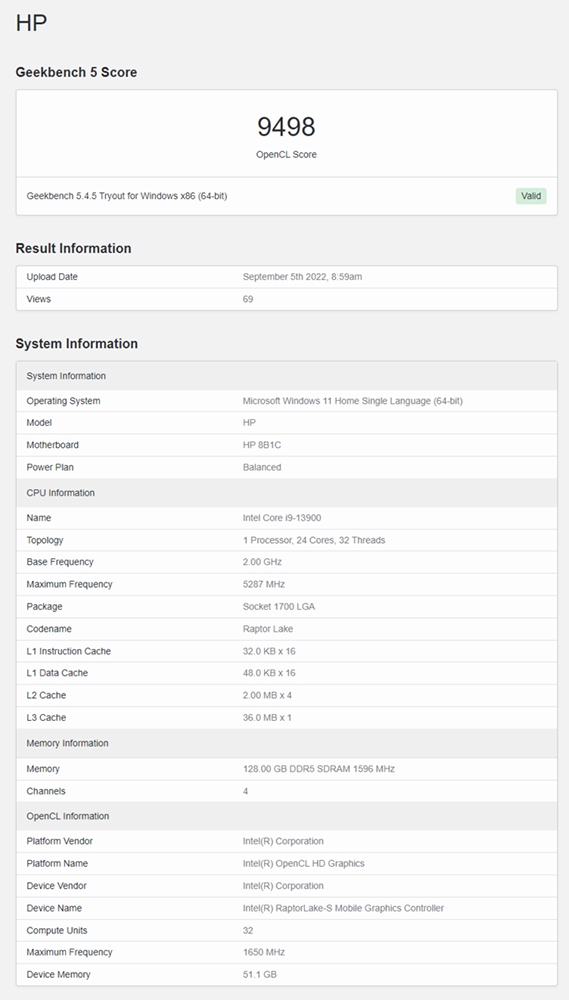The width and height of the screenshot is (569, 1000).
Task: Click the Topology row value
Action: (314, 540)
